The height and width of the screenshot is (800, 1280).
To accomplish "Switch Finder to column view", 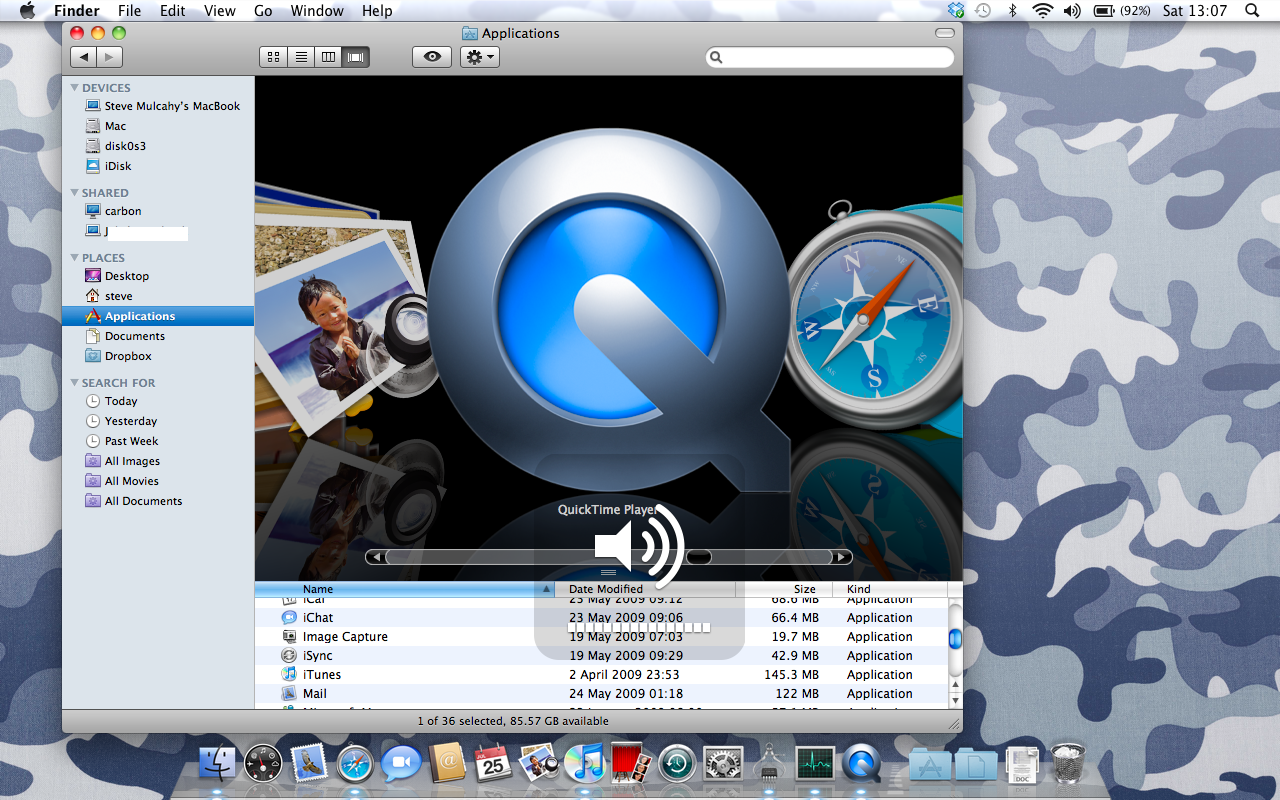I will tap(328, 57).
